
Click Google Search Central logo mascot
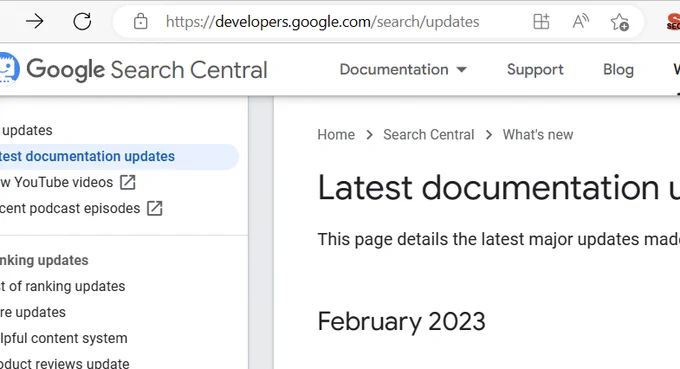click(x=9, y=69)
